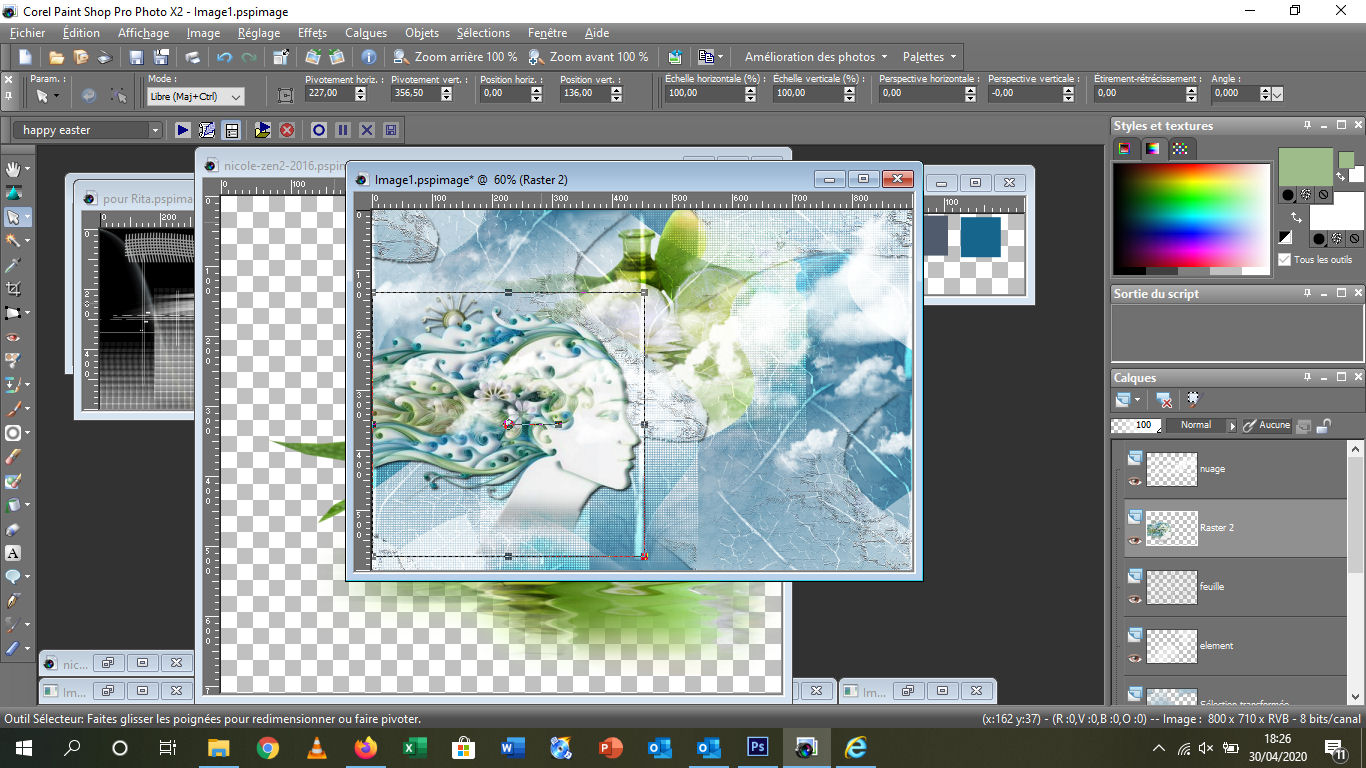This screenshot has height=768, width=1366.
Task: Start script recording
Action: pyautogui.click(x=319, y=130)
